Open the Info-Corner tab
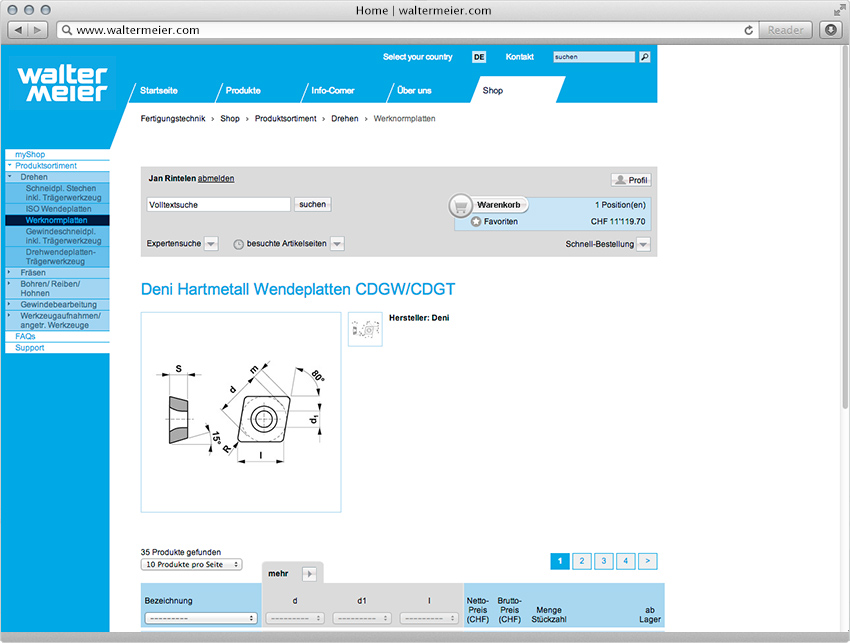 coord(332,91)
